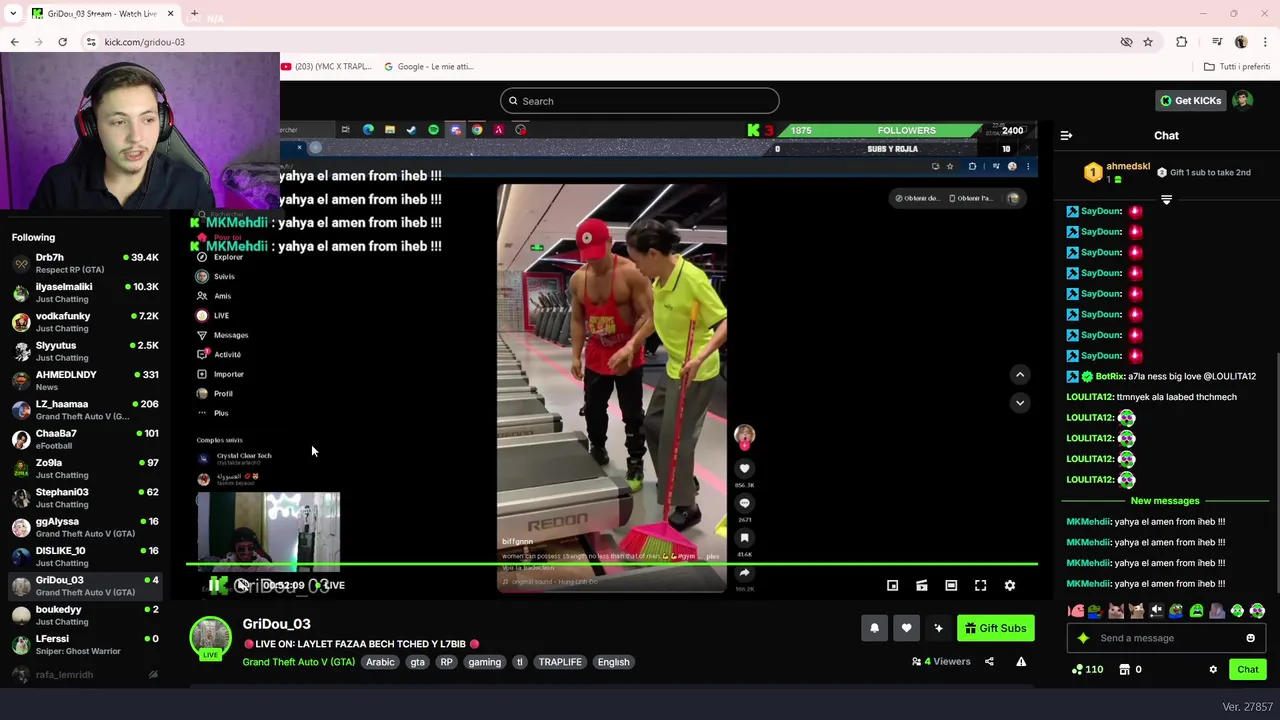Open the (203) YMC X TRAPL... bookmark
1280x720 pixels.
coord(326,67)
